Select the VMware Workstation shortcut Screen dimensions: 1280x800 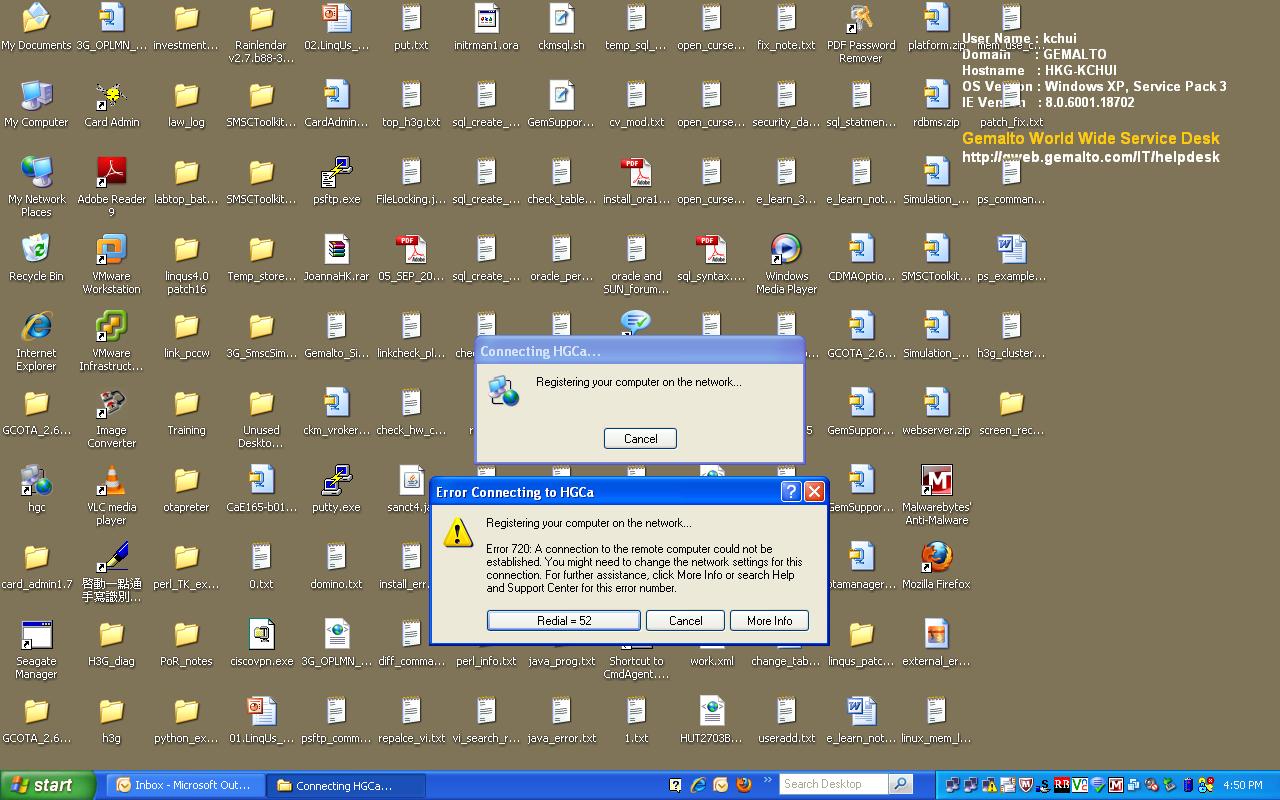tap(111, 264)
